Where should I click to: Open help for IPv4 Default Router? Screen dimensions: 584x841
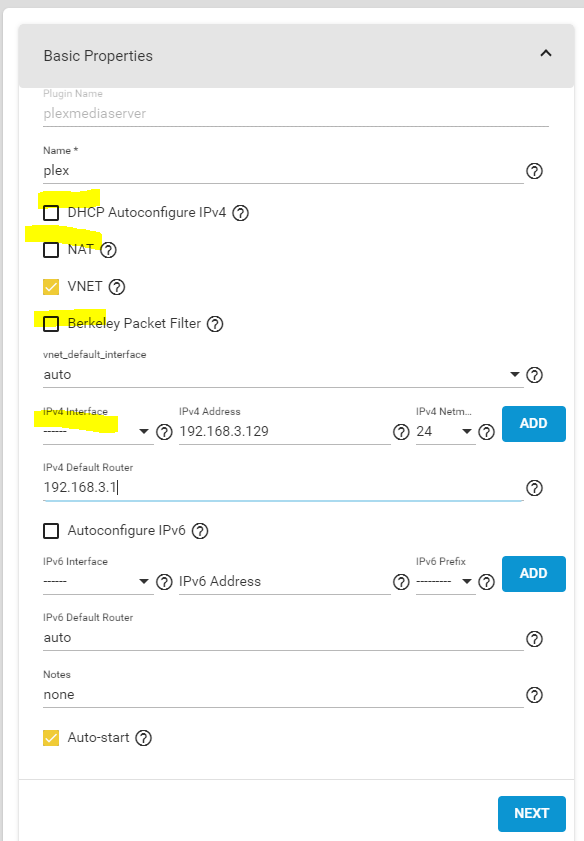pyautogui.click(x=534, y=488)
